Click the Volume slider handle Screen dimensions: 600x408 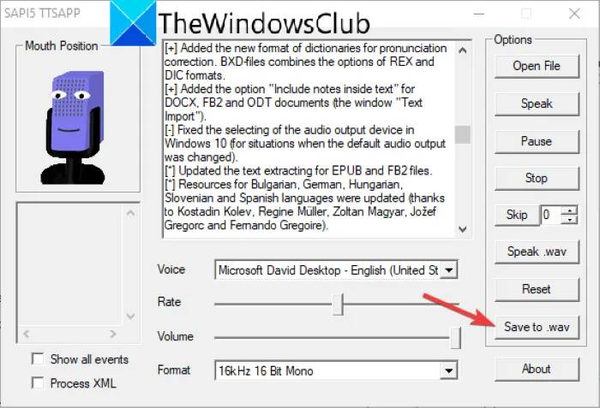point(455,338)
